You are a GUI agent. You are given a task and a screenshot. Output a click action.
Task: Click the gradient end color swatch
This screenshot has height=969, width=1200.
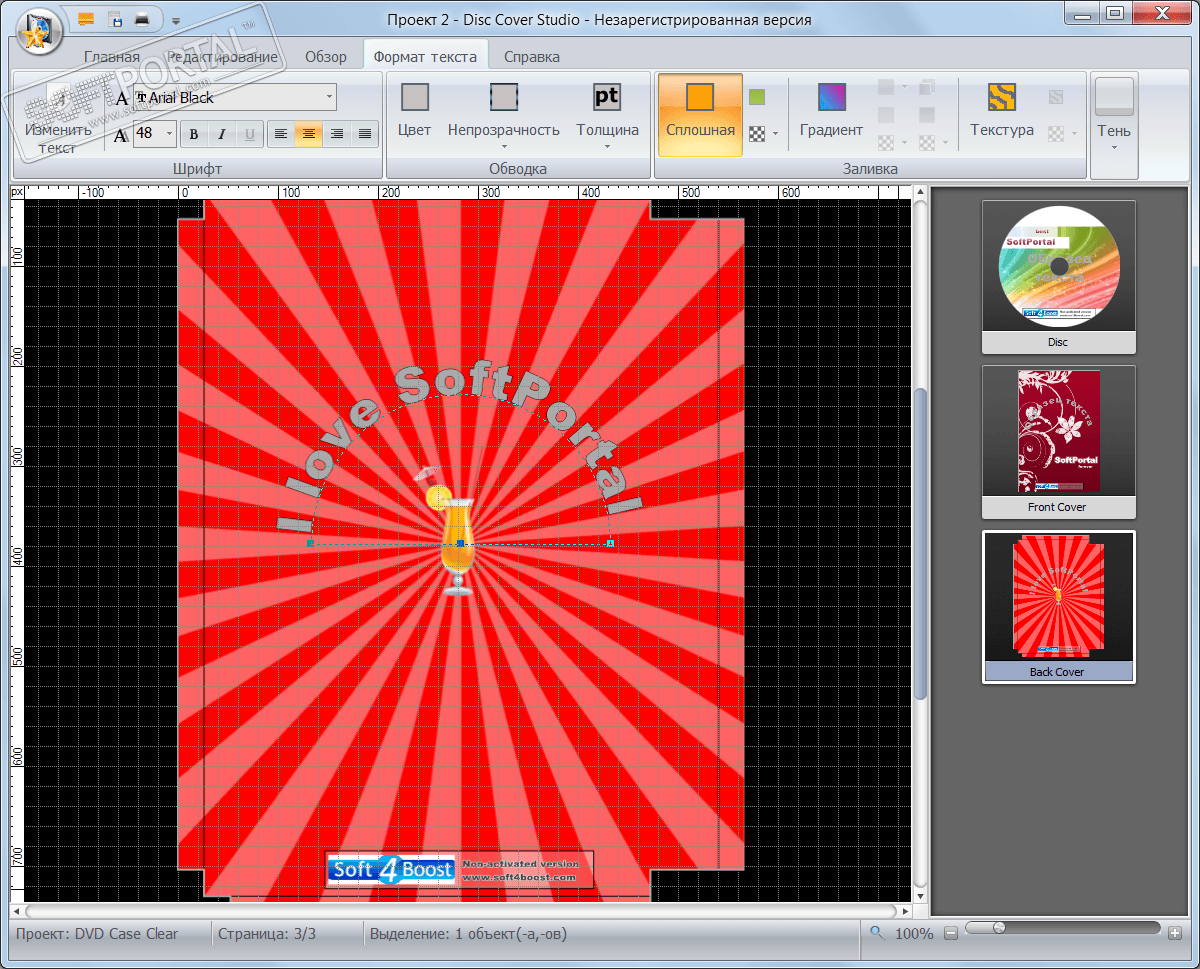[x=886, y=115]
